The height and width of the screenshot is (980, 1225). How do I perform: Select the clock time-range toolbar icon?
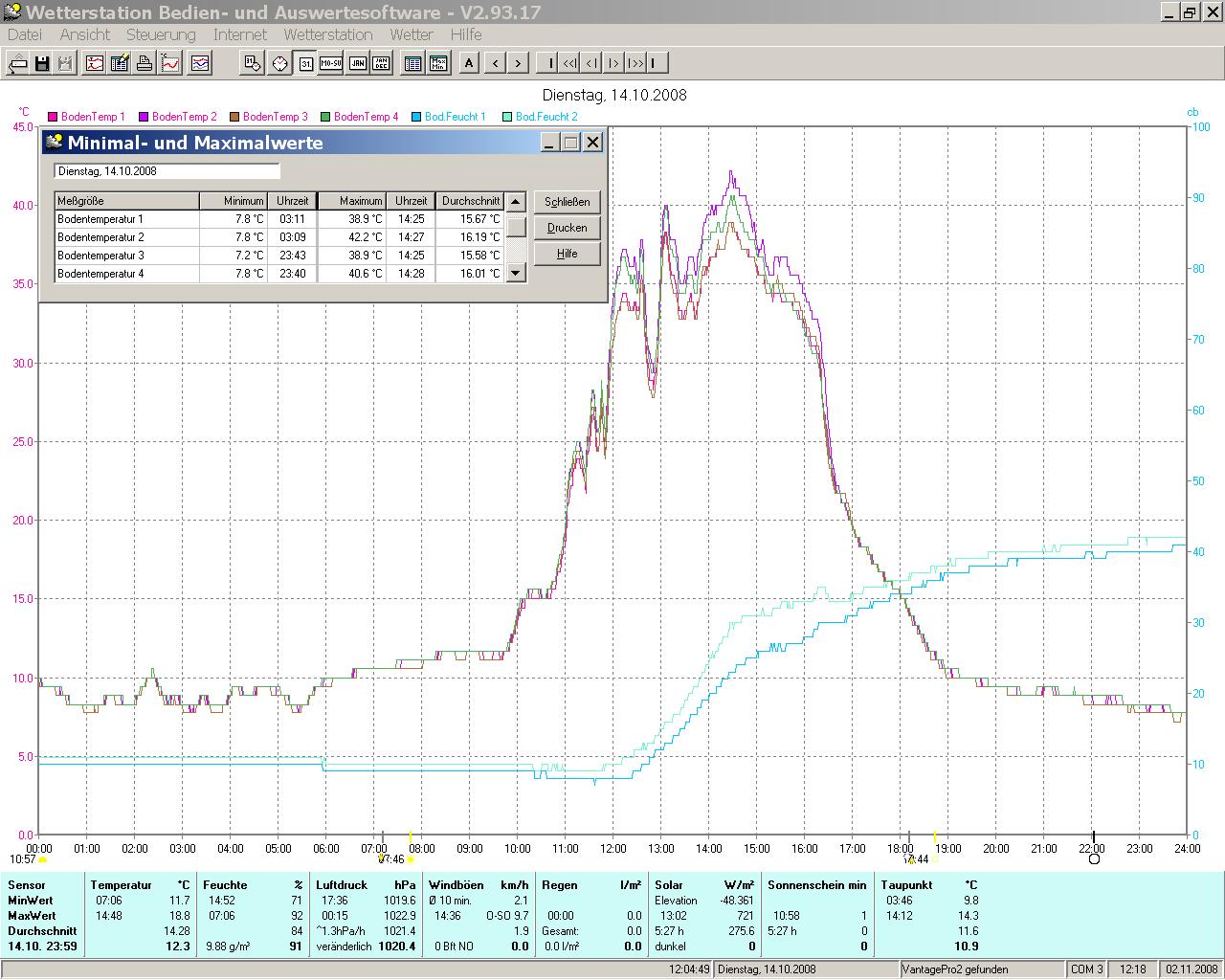[x=279, y=63]
